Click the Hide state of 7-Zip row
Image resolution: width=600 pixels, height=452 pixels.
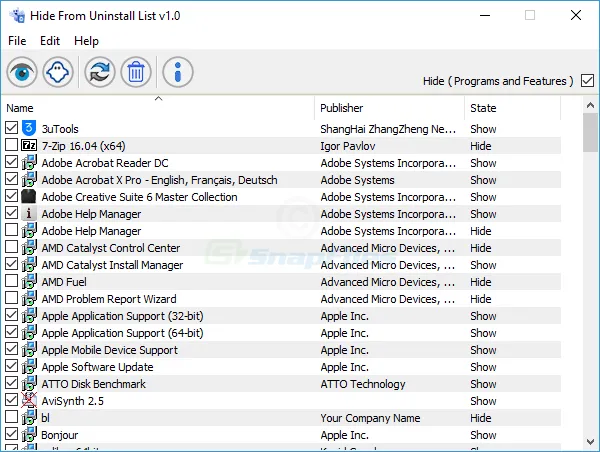(x=481, y=146)
